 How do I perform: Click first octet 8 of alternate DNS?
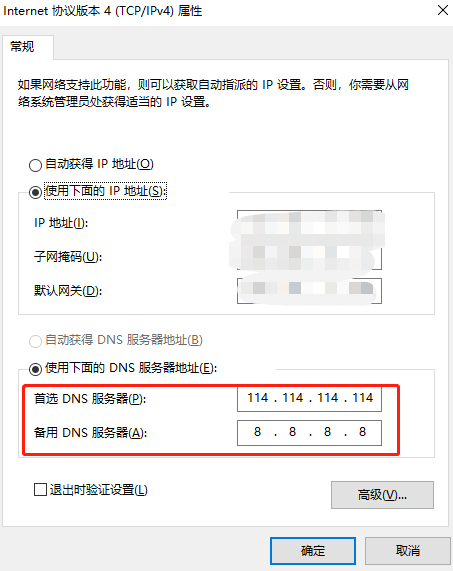click(257, 432)
